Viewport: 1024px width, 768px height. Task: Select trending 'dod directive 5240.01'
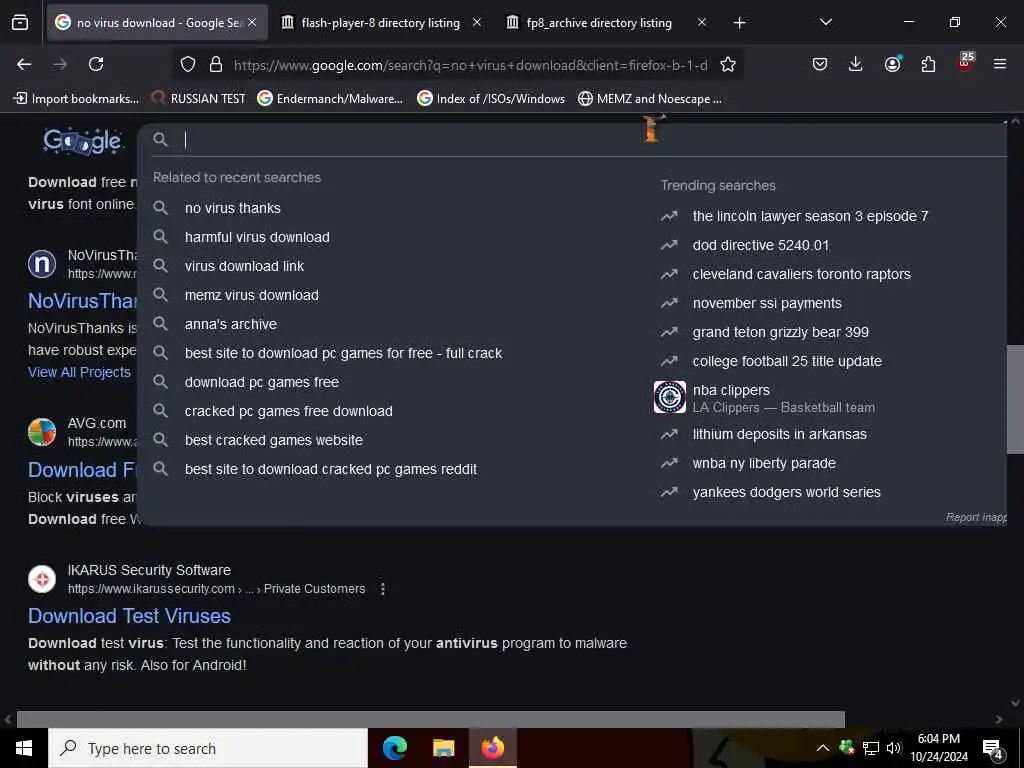tap(760, 246)
